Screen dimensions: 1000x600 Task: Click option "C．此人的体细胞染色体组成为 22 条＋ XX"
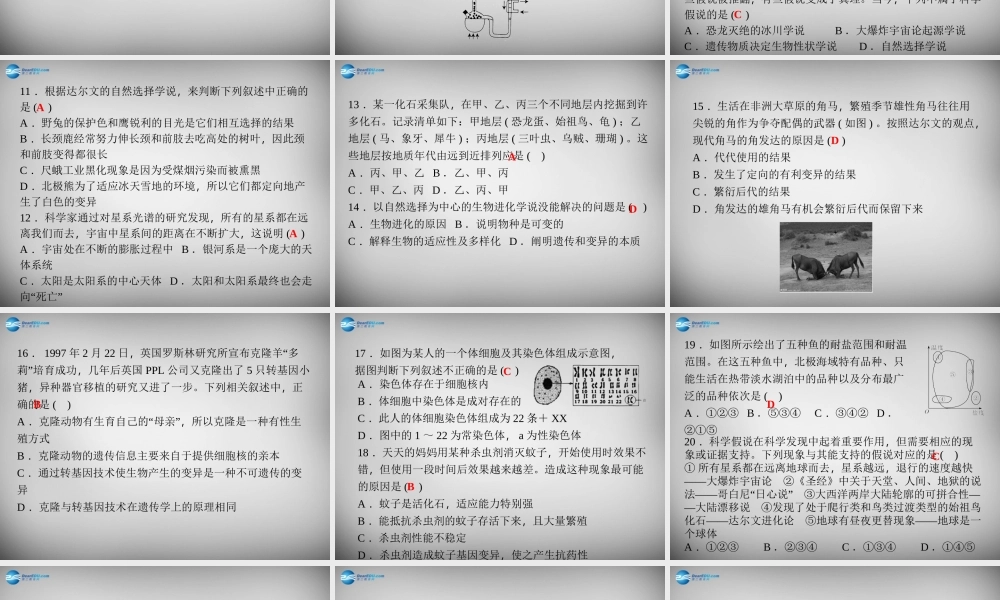point(462,418)
